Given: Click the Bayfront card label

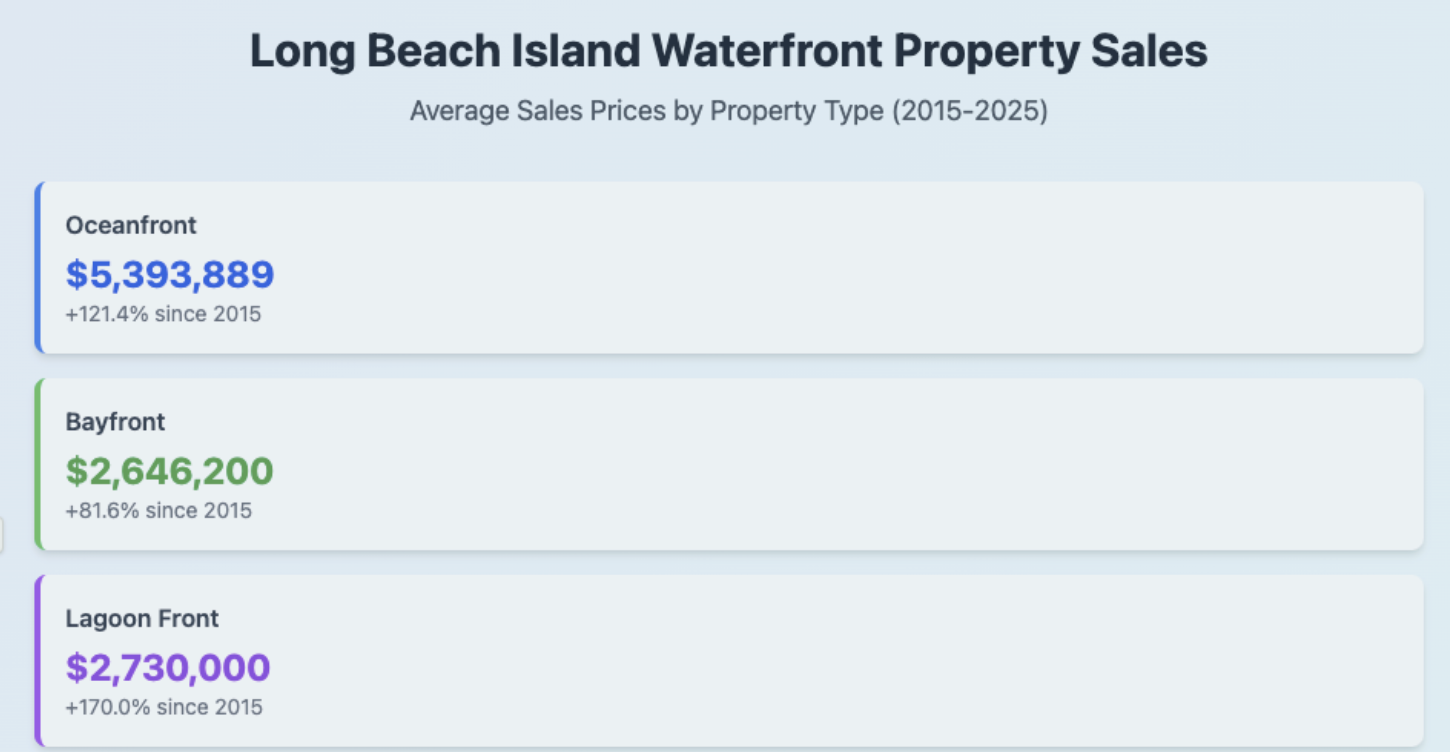Looking at the screenshot, I should point(115,422).
